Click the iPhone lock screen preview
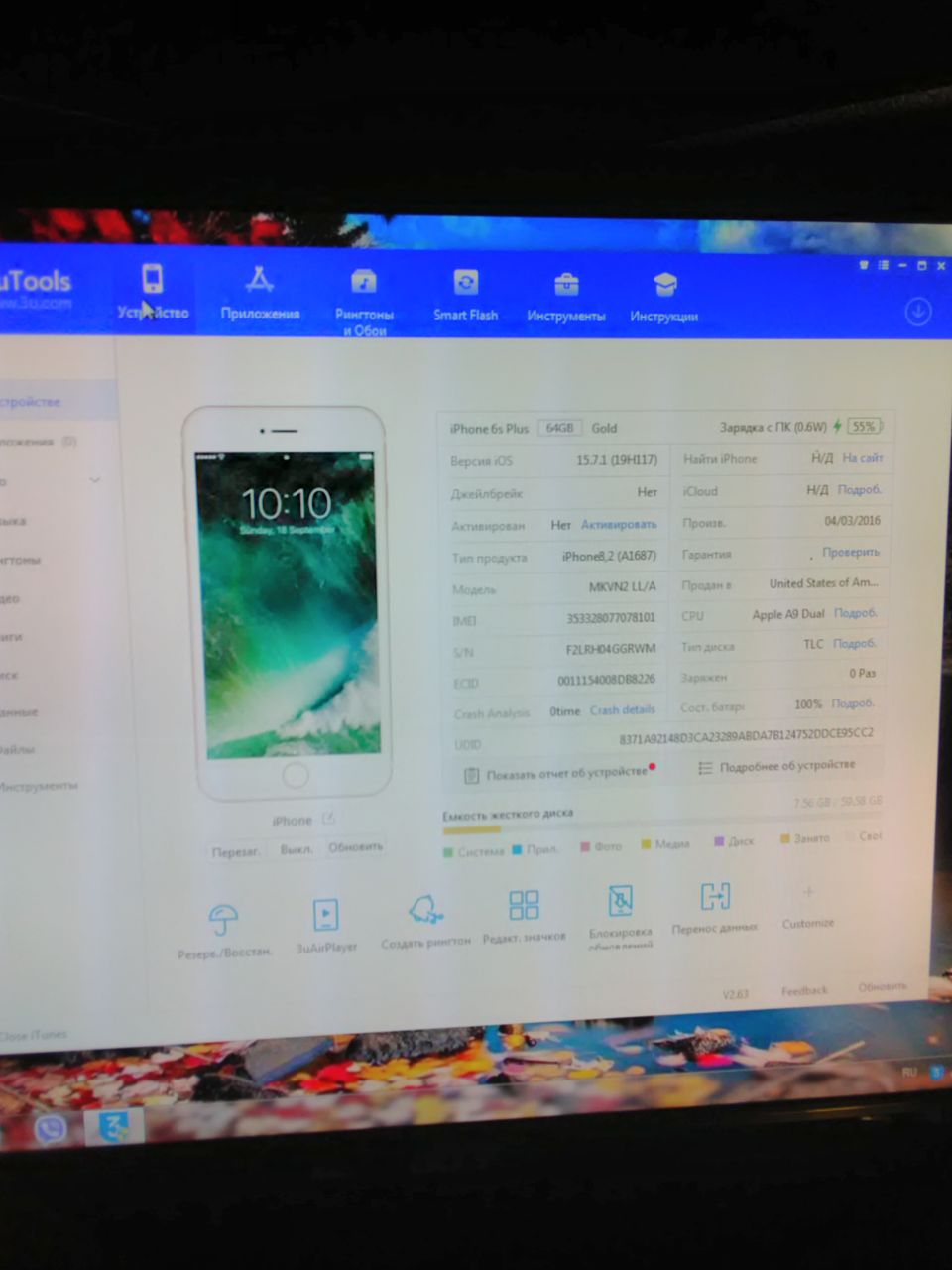952x1270 pixels. click(288, 604)
